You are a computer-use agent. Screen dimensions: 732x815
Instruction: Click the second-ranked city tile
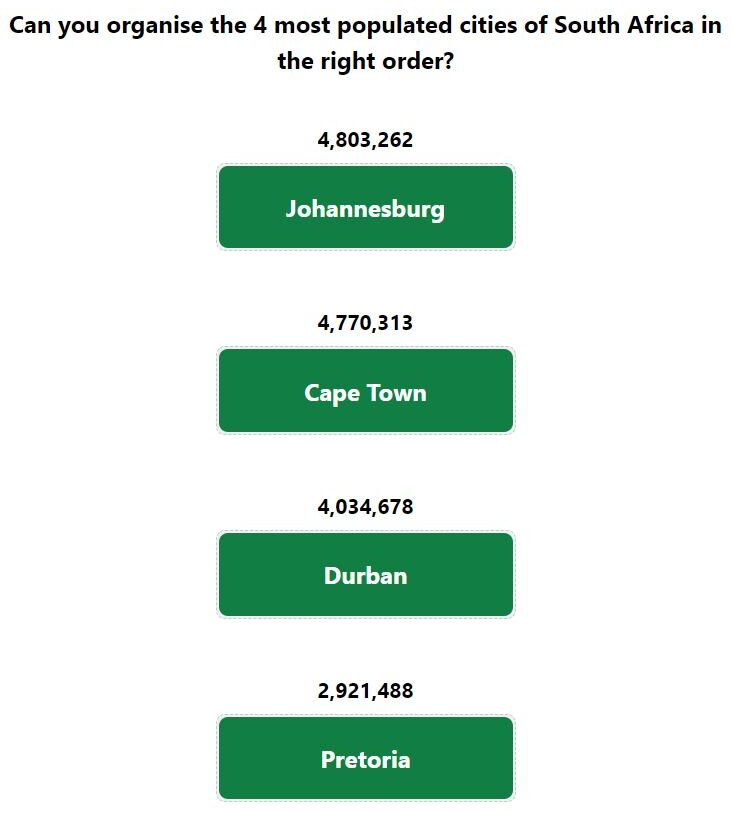click(365, 390)
